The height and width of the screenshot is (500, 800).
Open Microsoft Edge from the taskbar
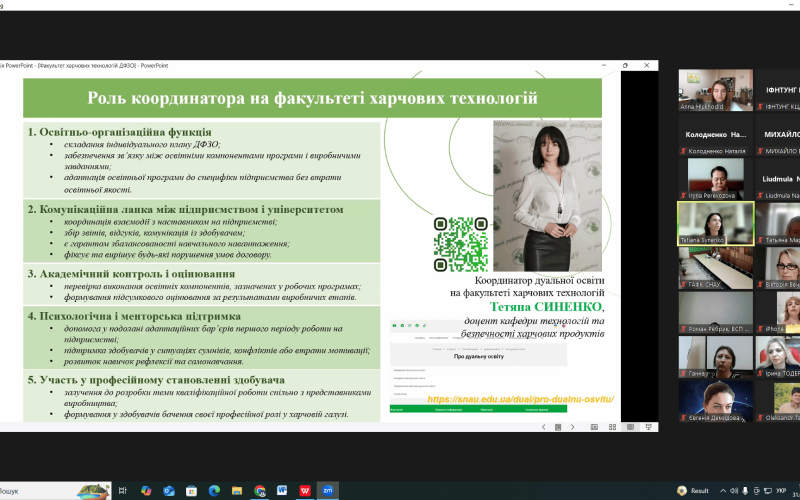(214, 491)
